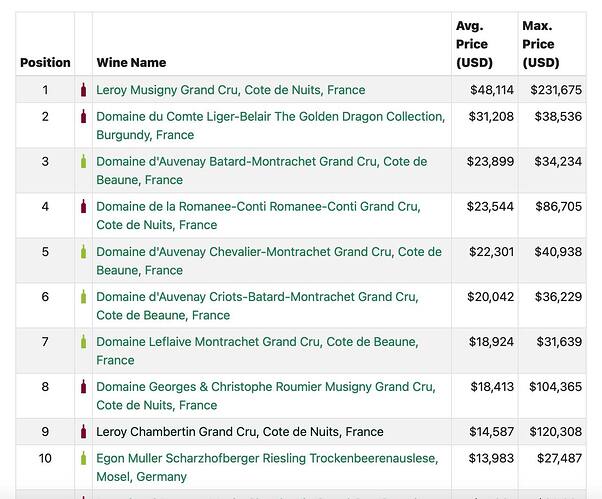
Task: Click red bottle icon beside Romanee-Conti Grand Cru
Action: pos(84,207)
